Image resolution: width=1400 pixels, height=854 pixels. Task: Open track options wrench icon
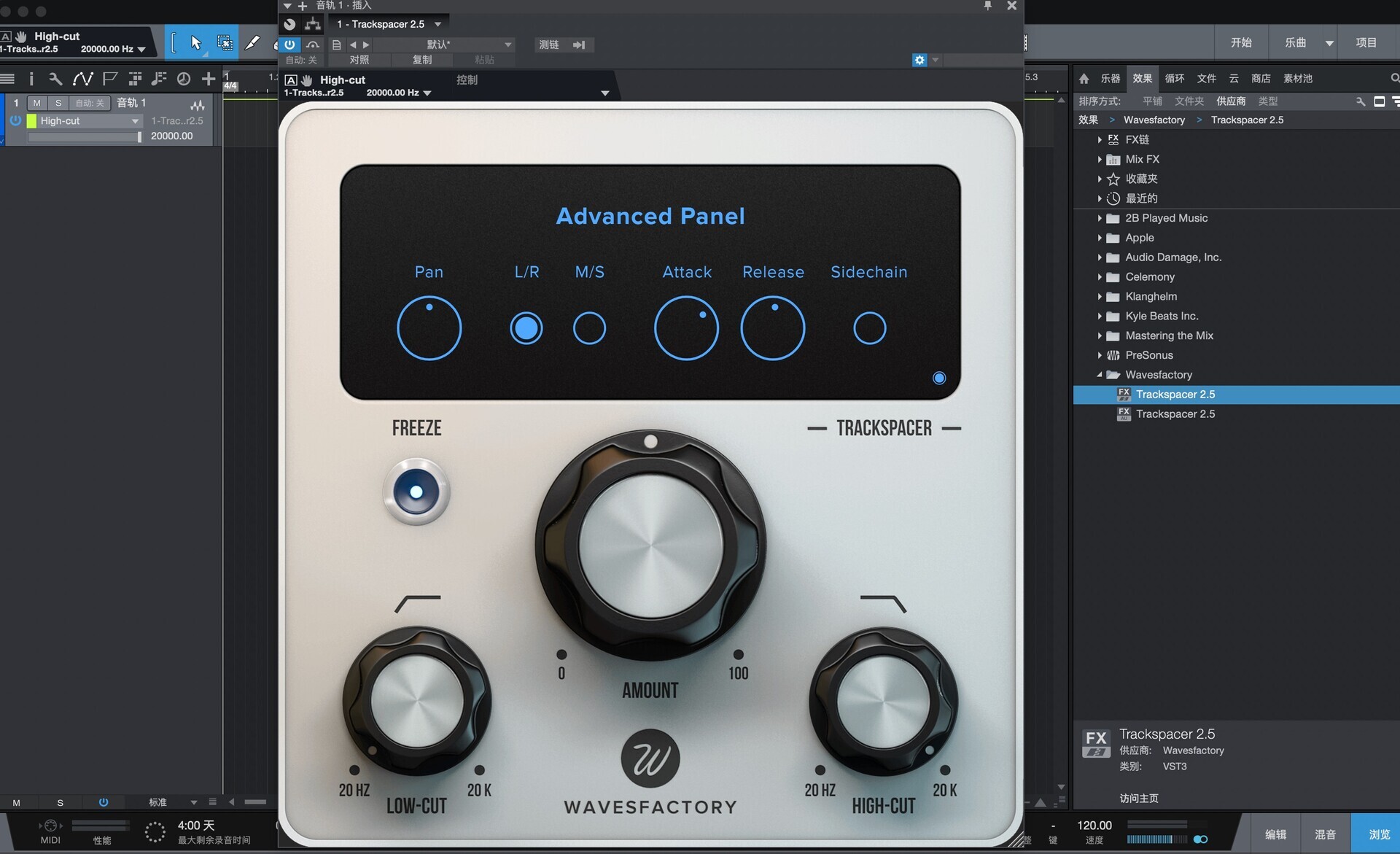pyautogui.click(x=55, y=79)
